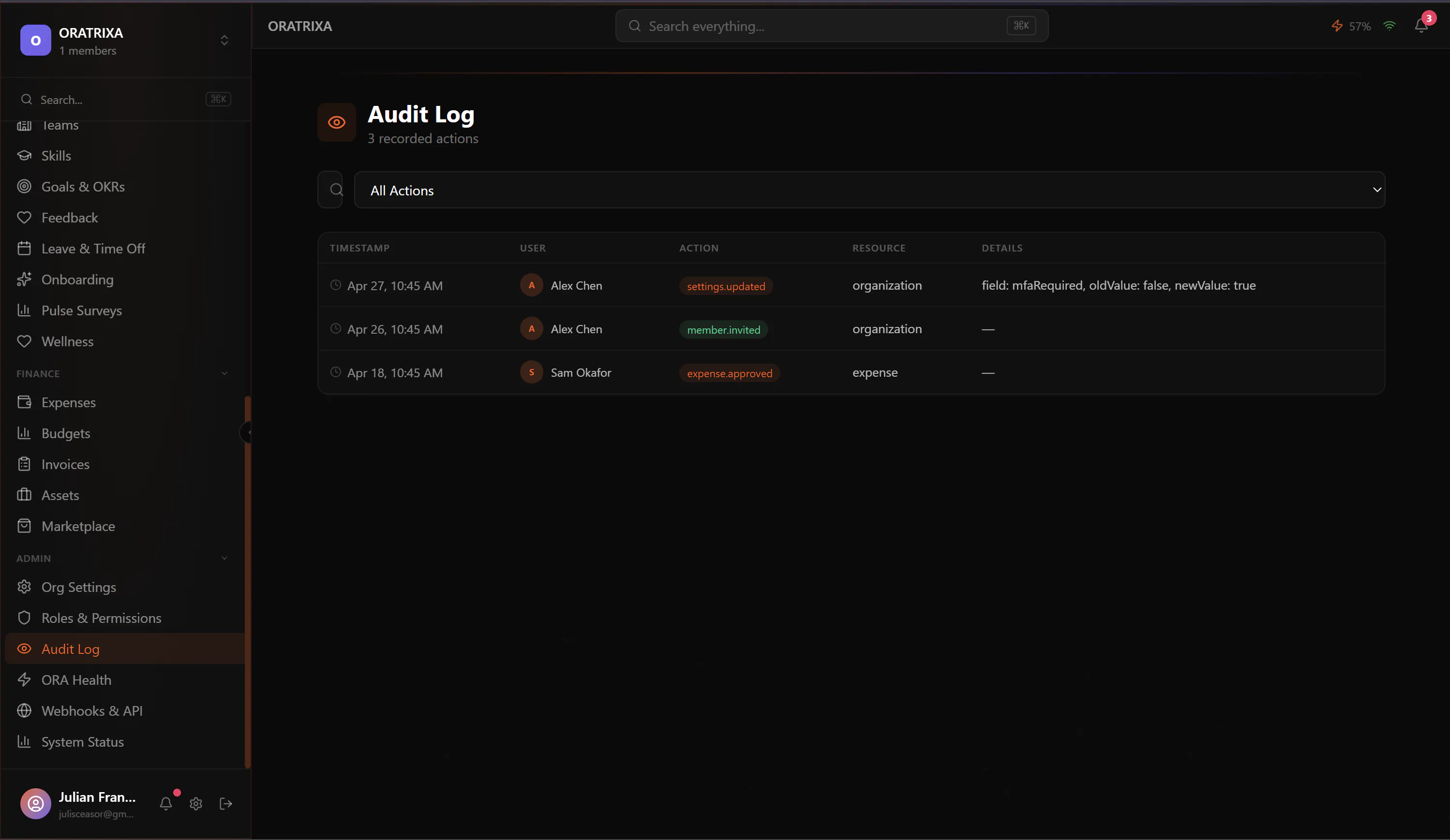Viewport: 1450px width, 840px height.
Task: Click the settings.updated action badge
Action: click(726, 286)
